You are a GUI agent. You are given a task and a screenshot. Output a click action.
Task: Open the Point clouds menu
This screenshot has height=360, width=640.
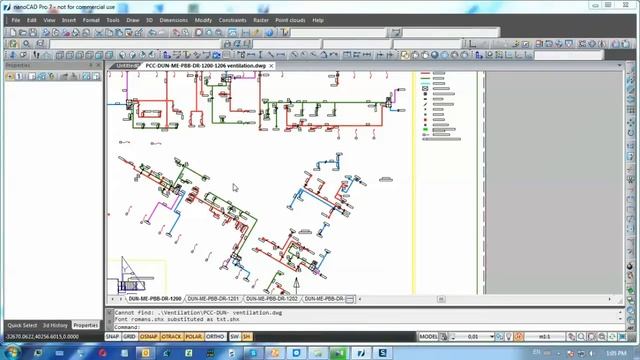(290, 20)
